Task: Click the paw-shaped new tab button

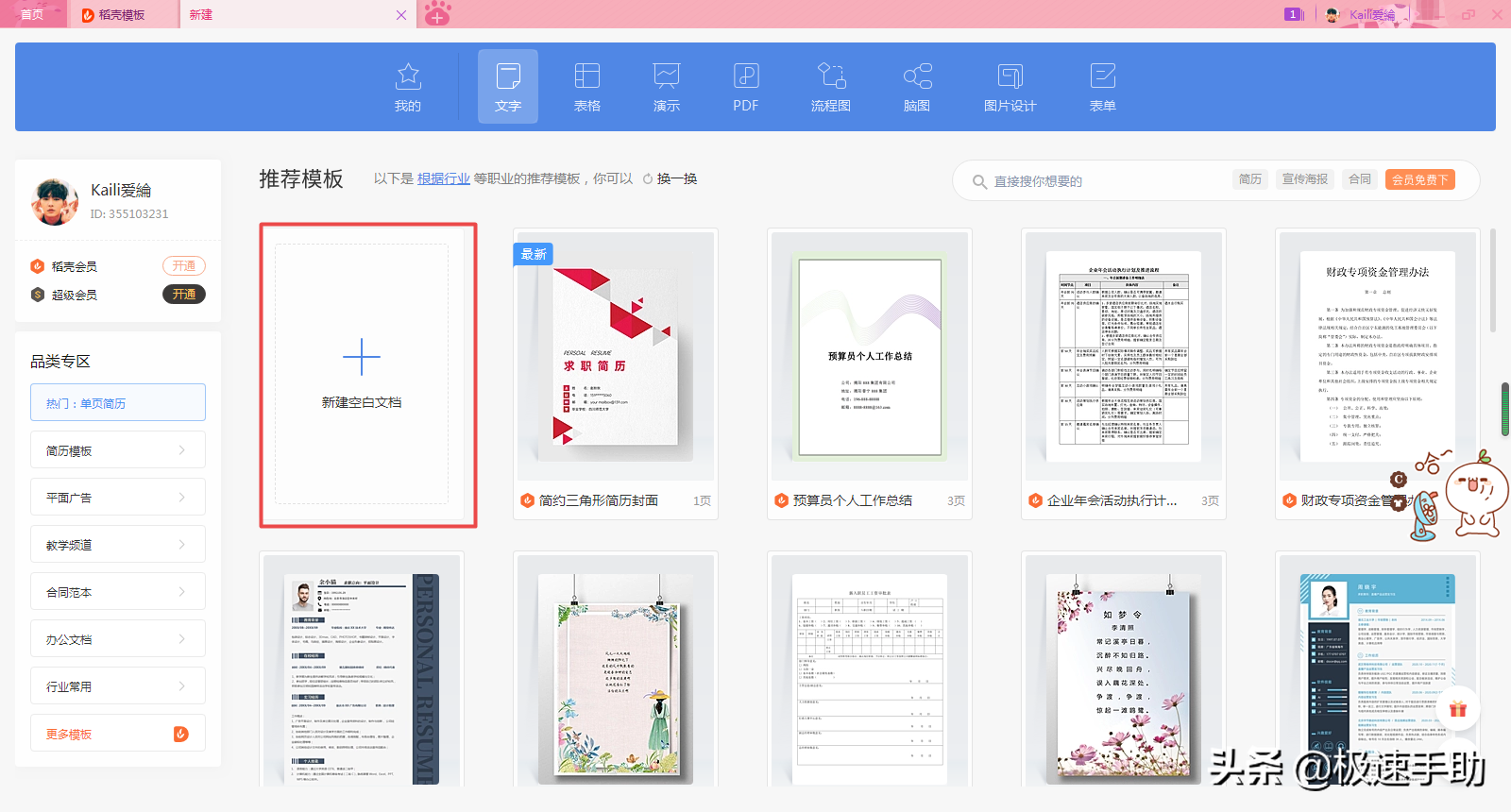Action: [437, 14]
